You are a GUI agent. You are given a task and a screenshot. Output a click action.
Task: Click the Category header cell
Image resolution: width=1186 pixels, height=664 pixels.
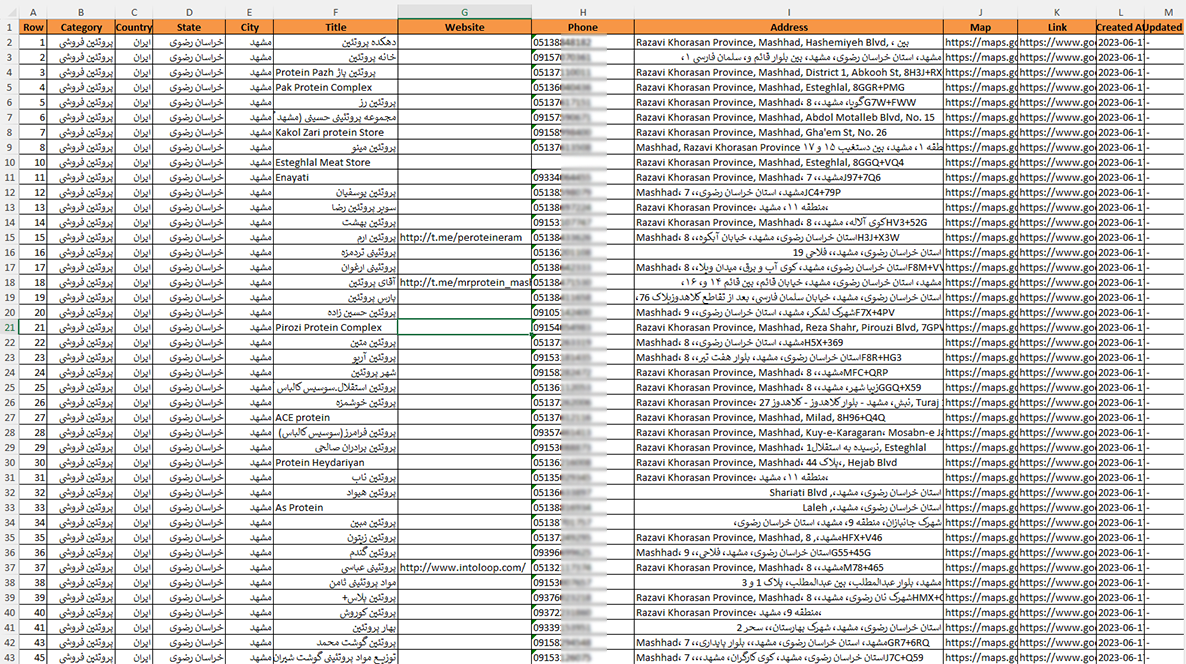(81, 27)
